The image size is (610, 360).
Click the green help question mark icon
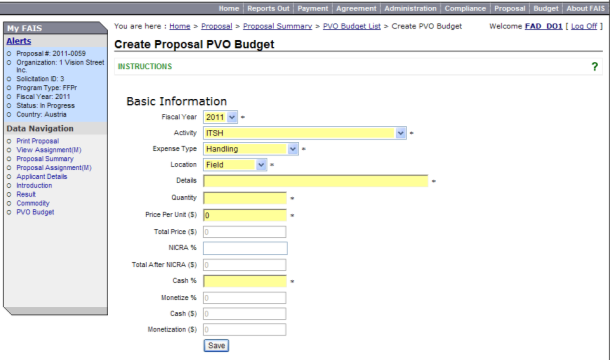(594, 67)
